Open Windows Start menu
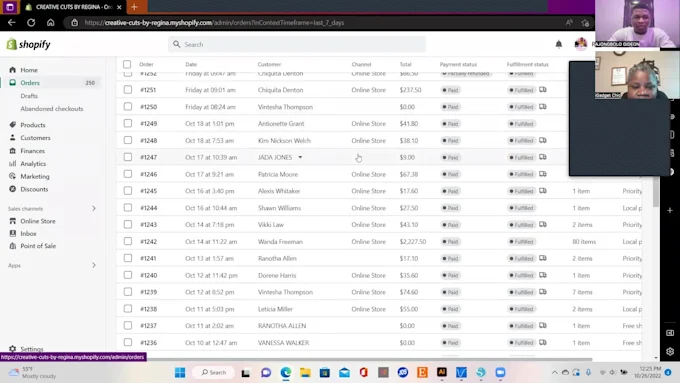The image size is (680, 383). pos(180,372)
